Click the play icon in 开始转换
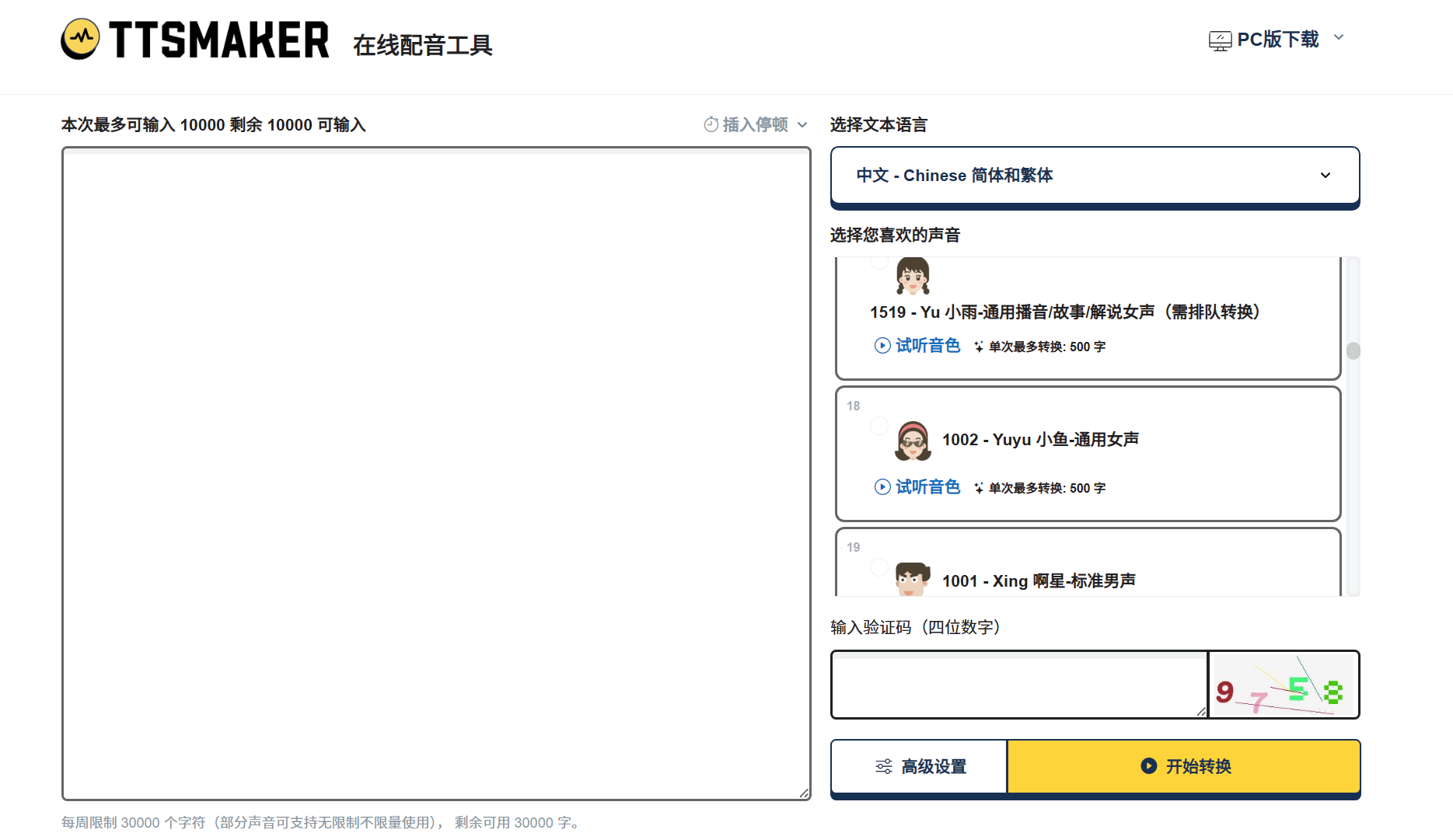This screenshot has width=1453, height=840. click(x=1149, y=766)
